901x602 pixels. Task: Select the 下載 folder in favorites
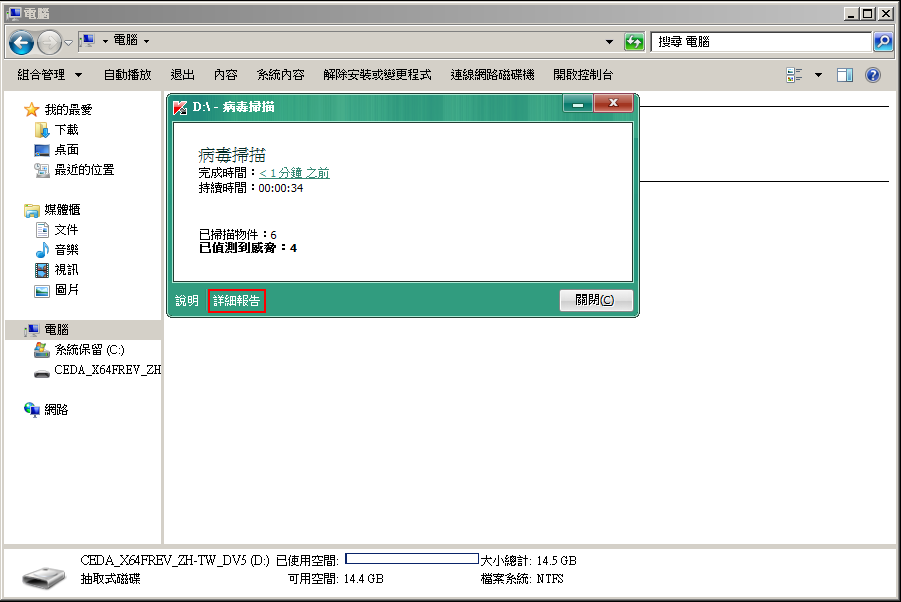point(66,130)
